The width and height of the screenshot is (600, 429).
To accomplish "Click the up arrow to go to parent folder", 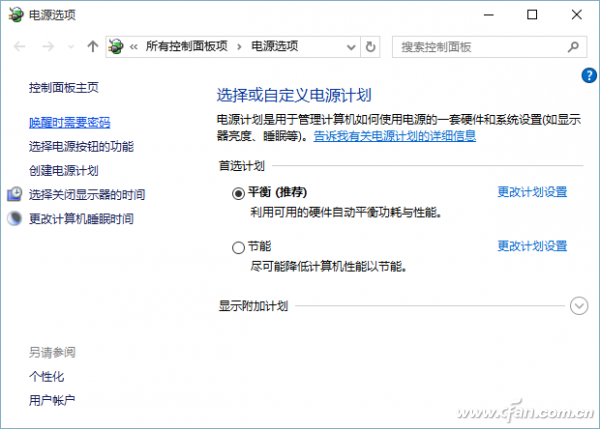I will 93,47.
